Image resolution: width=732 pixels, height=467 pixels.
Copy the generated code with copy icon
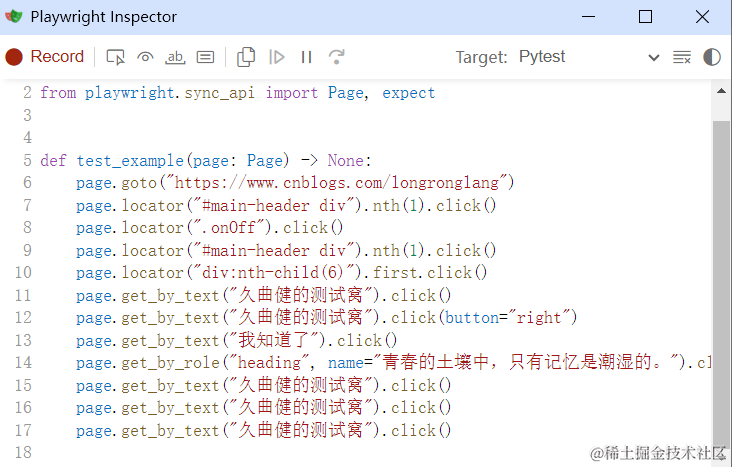click(246, 57)
